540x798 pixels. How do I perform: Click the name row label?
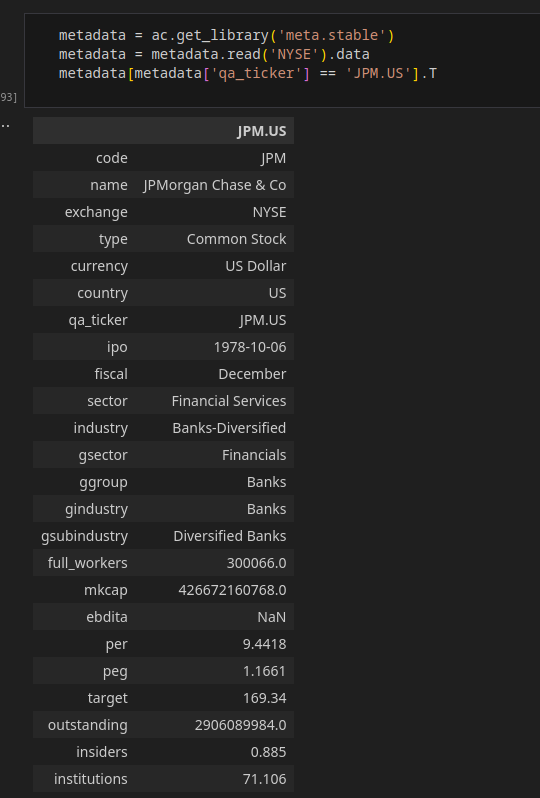point(109,185)
